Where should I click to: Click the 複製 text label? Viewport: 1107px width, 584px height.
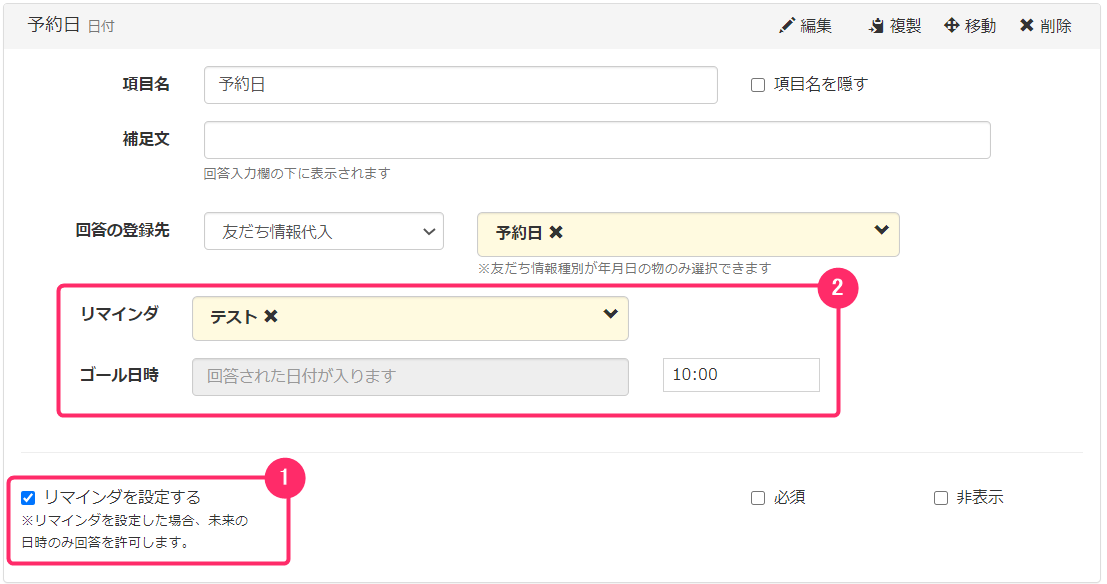coord(905,26)
